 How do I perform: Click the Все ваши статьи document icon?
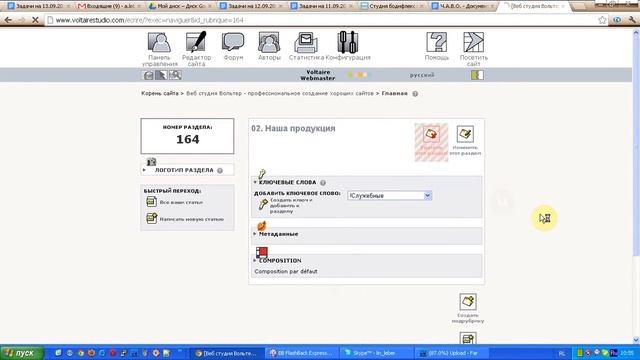pos(151,201)
